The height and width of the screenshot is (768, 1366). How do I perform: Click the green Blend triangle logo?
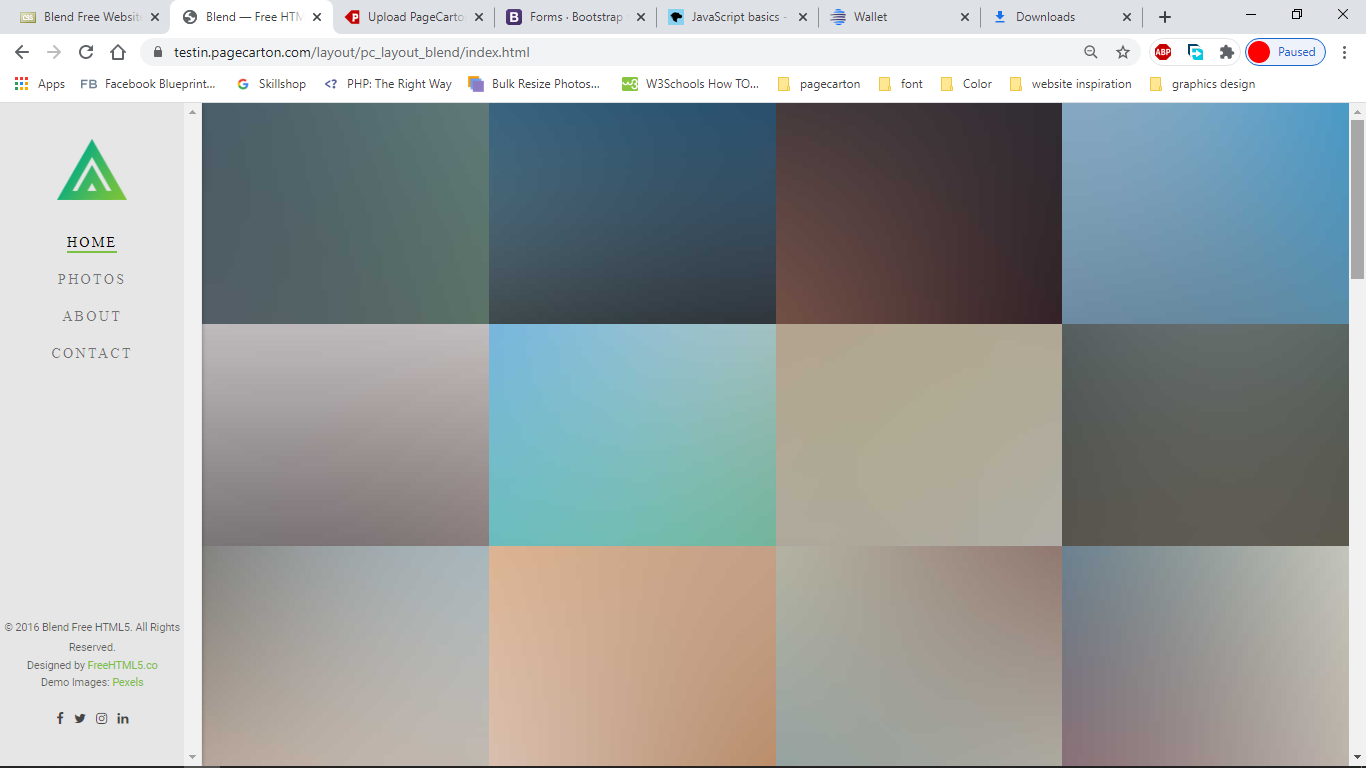(92, 170)
